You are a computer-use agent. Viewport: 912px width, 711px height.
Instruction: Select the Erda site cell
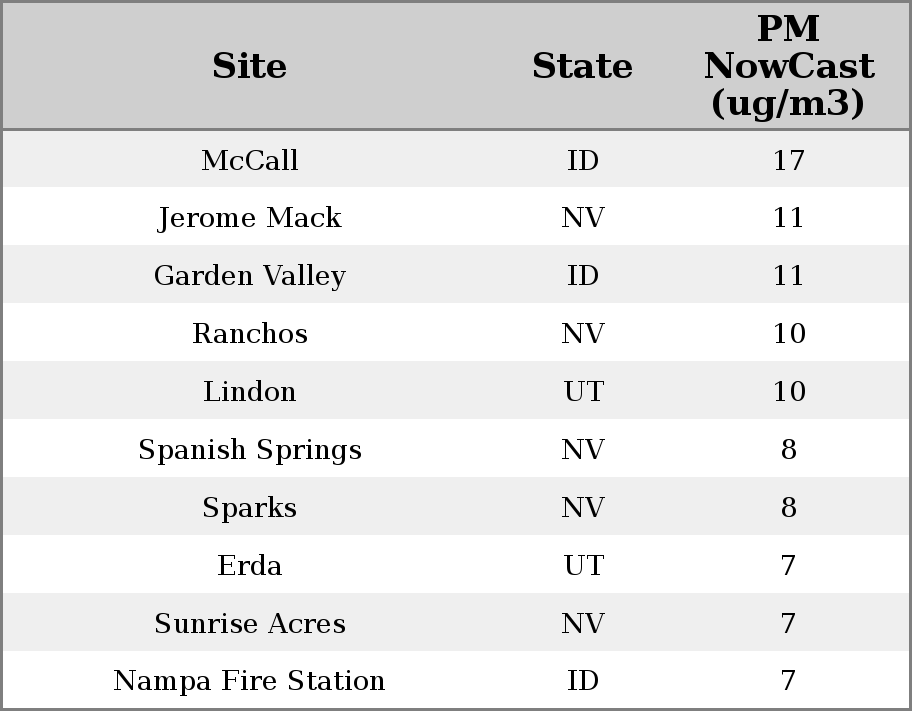tap(250, 566)
